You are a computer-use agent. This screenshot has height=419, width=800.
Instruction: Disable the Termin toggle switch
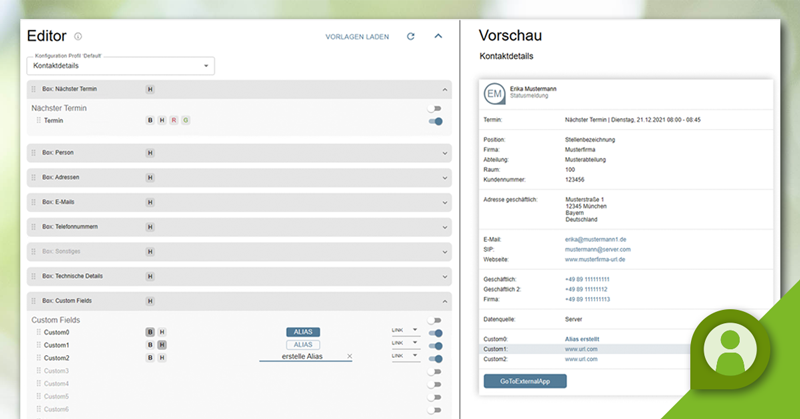[x=435, y=121]
